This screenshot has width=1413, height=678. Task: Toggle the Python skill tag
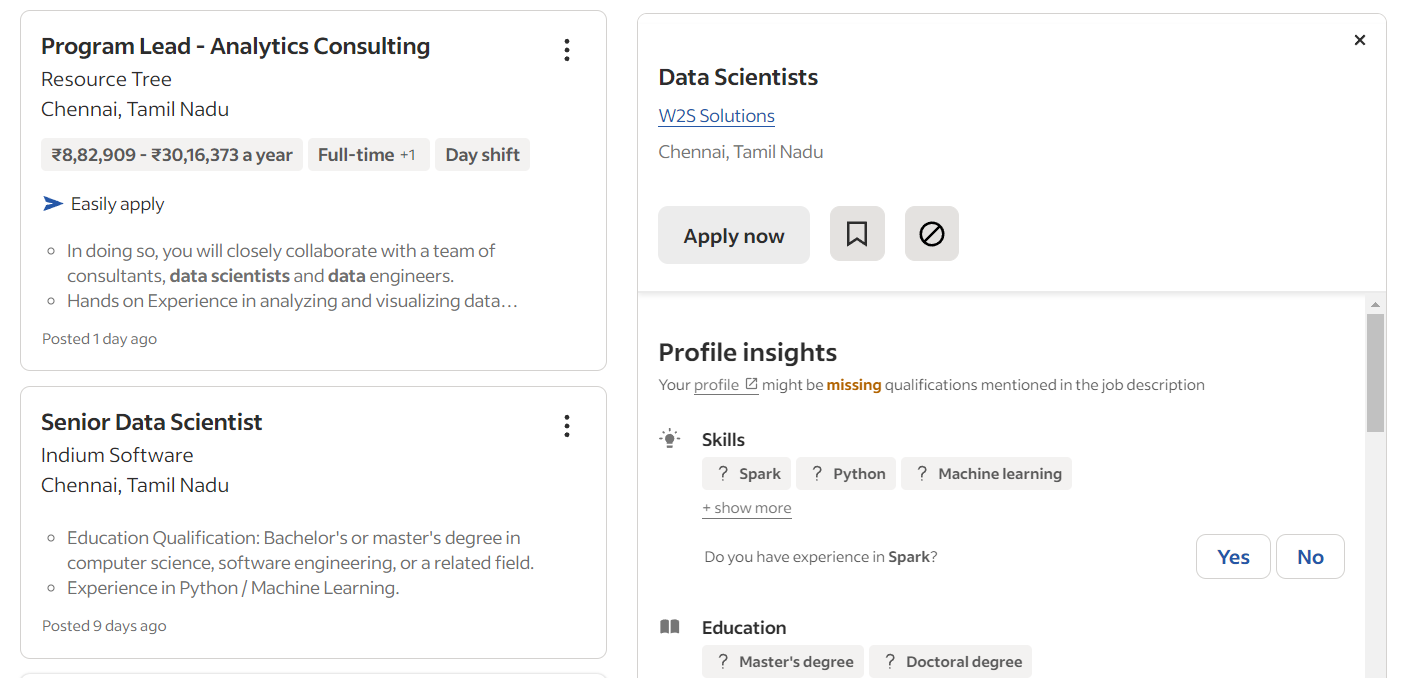pyautogui.click(x=845, y=473)
